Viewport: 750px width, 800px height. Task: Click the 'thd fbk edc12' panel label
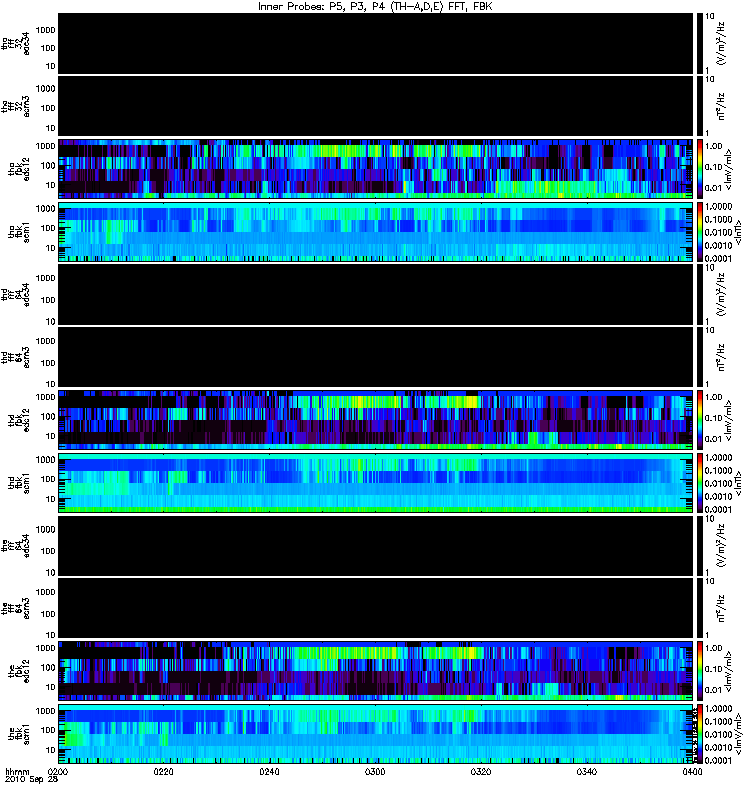tap(19, 420)
